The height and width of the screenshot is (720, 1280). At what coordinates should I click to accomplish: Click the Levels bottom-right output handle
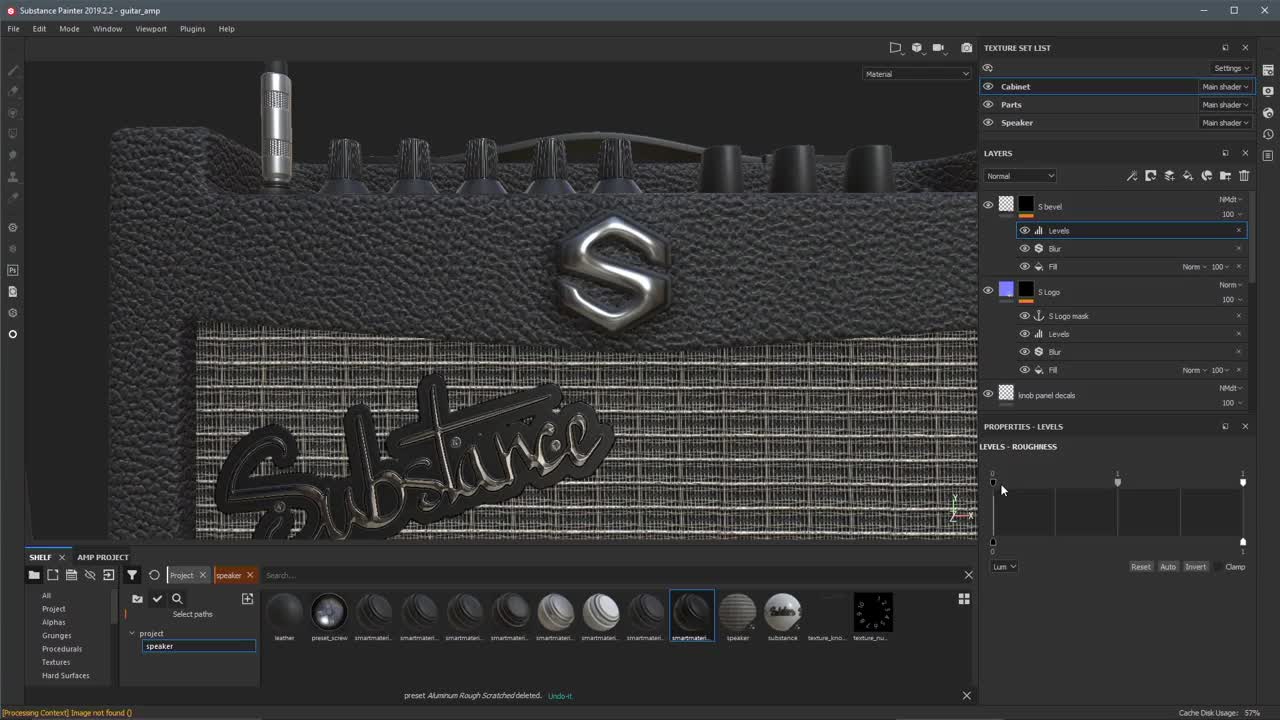coord(1243,541)
